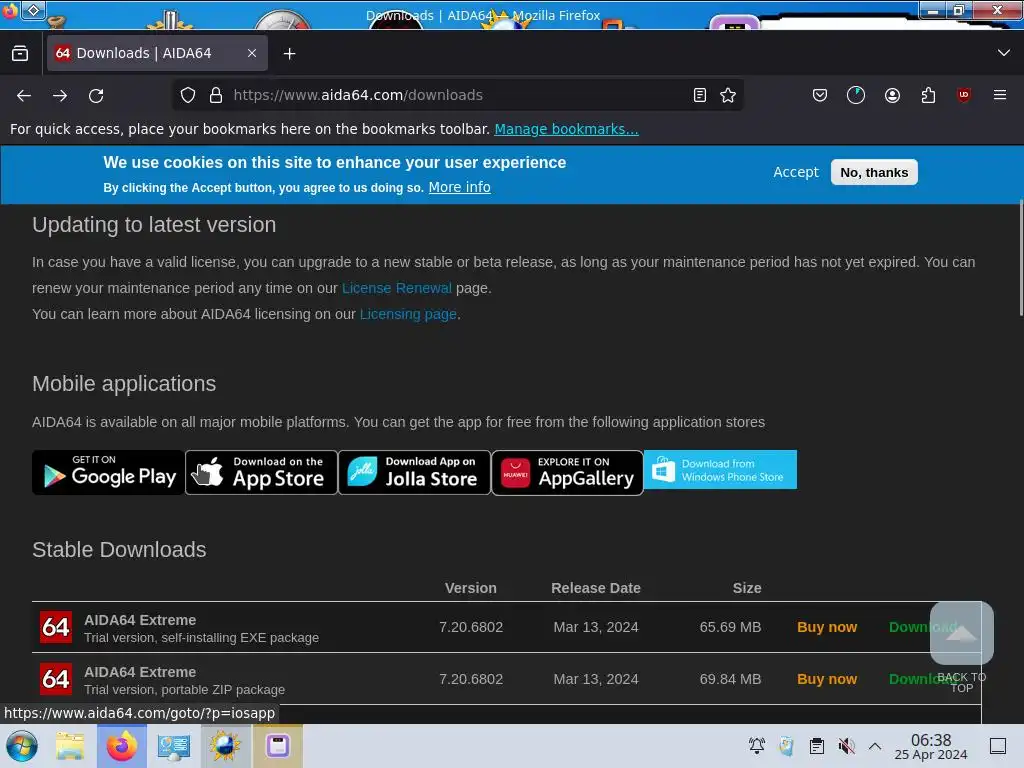Open the Extensions puzzle icon
Image resolution: width=1024 pixels, height=768 pixels.
(928, 95)
